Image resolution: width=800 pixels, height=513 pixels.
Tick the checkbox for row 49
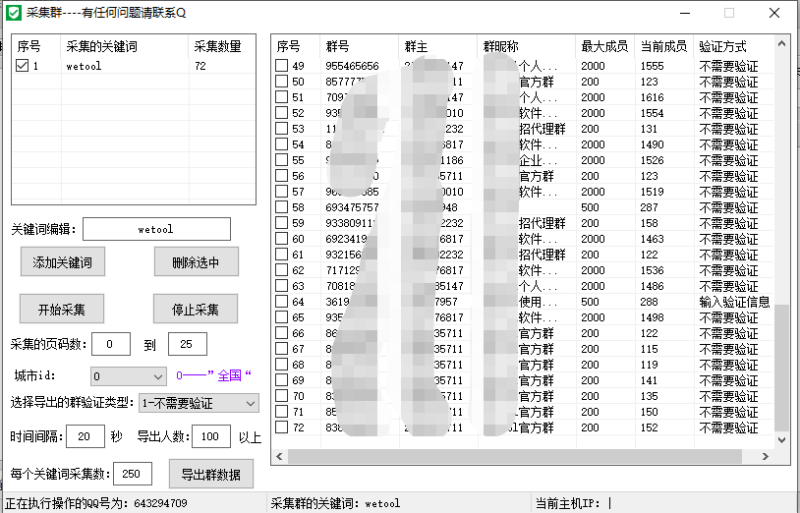(x=282, y=66)
